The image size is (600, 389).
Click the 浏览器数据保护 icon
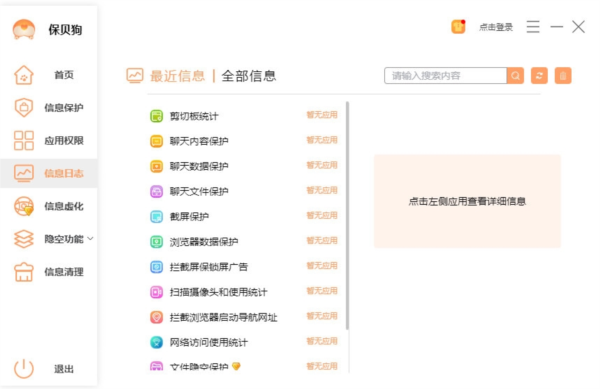(x=156, y=242)
